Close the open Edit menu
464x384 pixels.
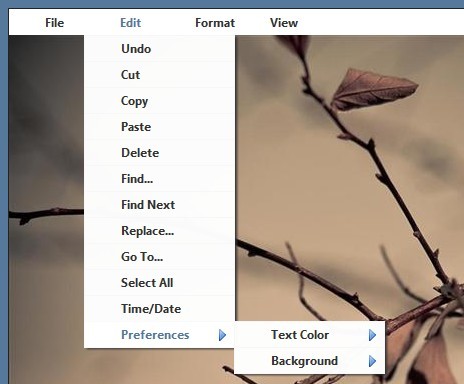130,23
